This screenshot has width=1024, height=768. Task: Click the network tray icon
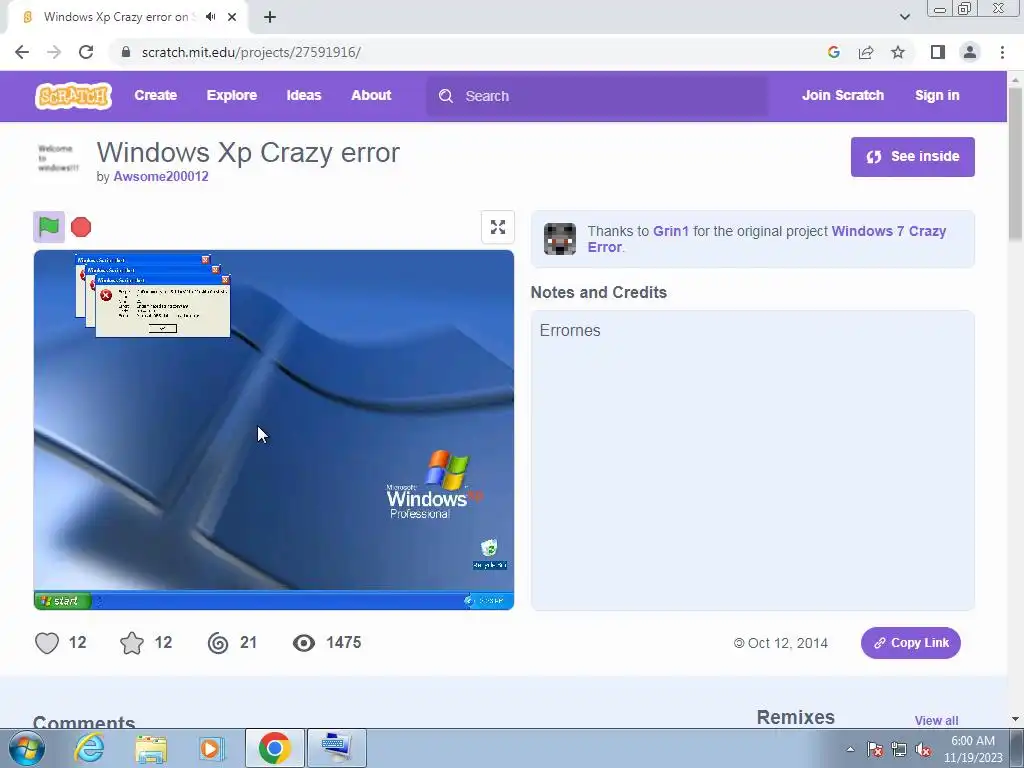[899, 749]
